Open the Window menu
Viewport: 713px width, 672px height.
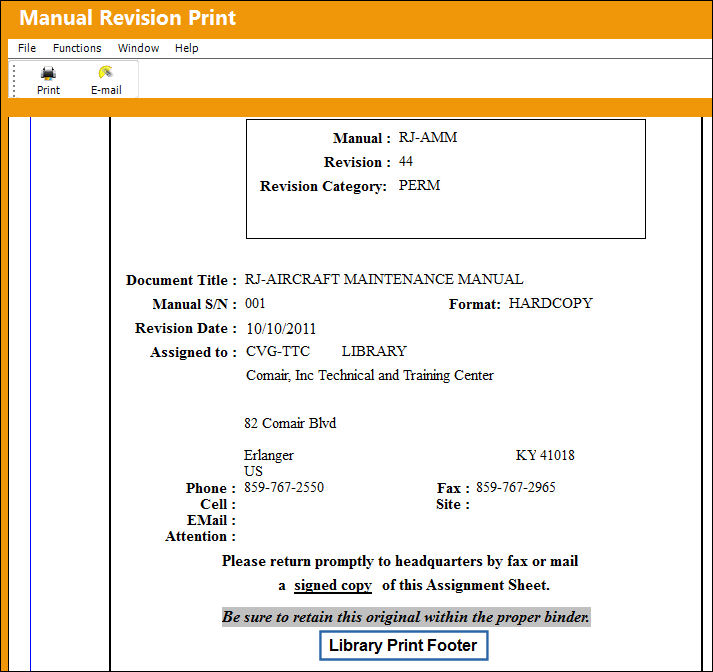138,48
